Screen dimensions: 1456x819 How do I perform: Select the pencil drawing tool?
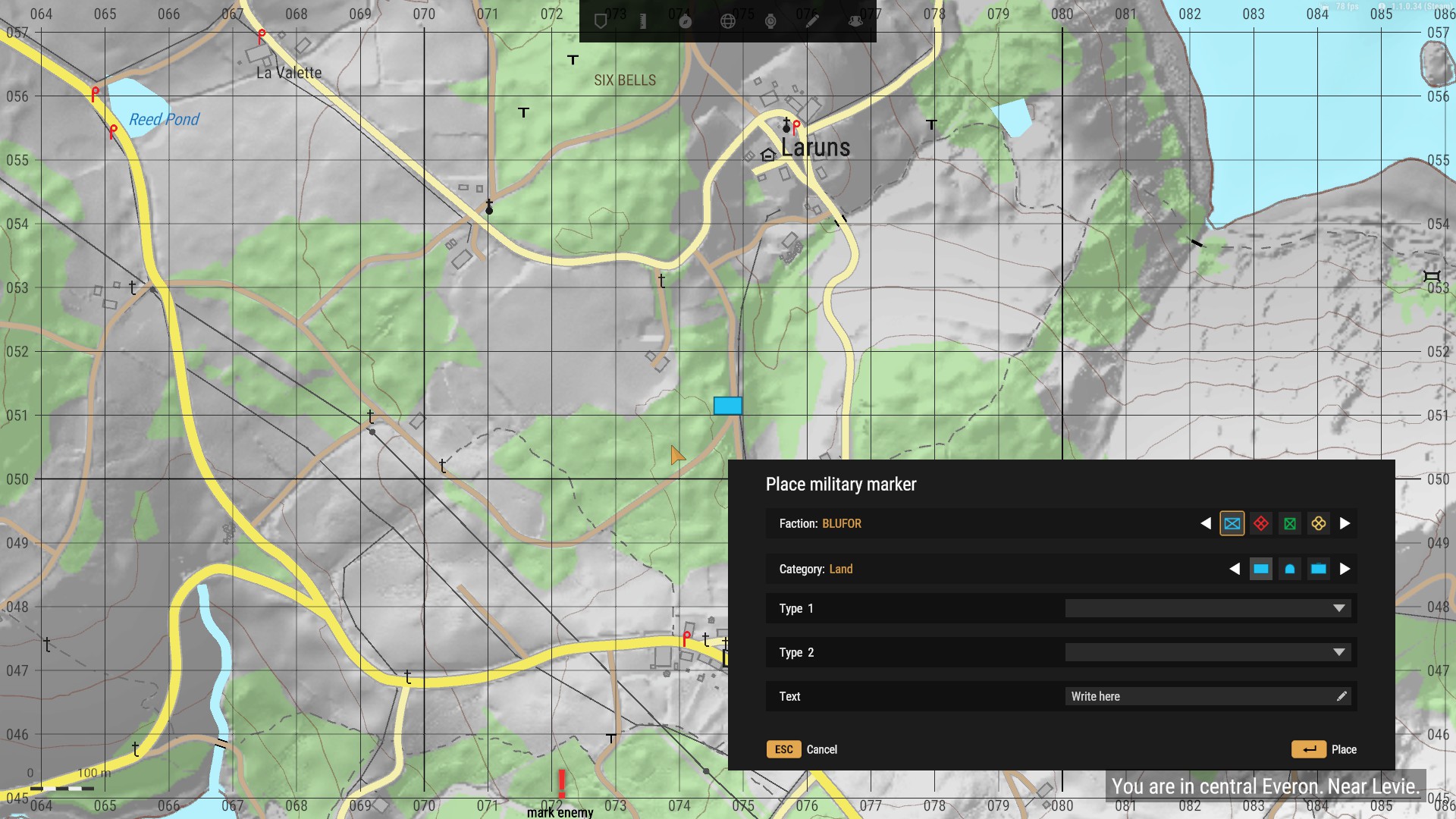[813, 21]
